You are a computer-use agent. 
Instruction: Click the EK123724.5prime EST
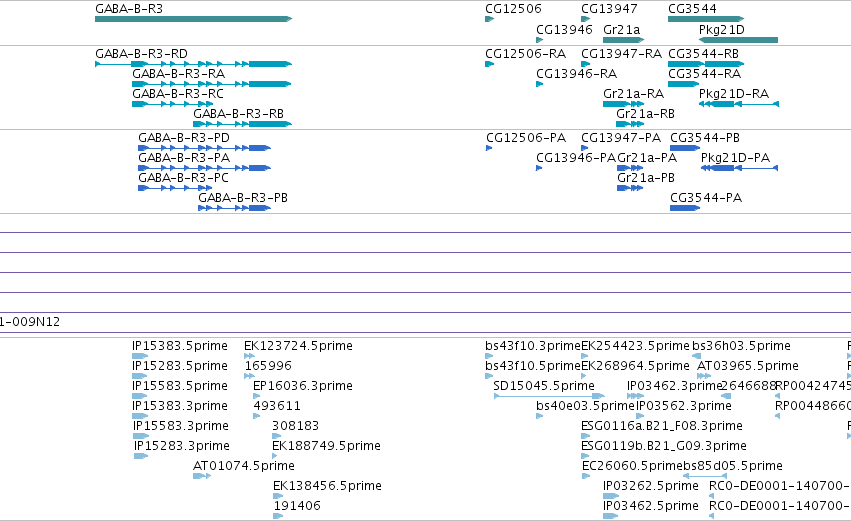(249, 356)
